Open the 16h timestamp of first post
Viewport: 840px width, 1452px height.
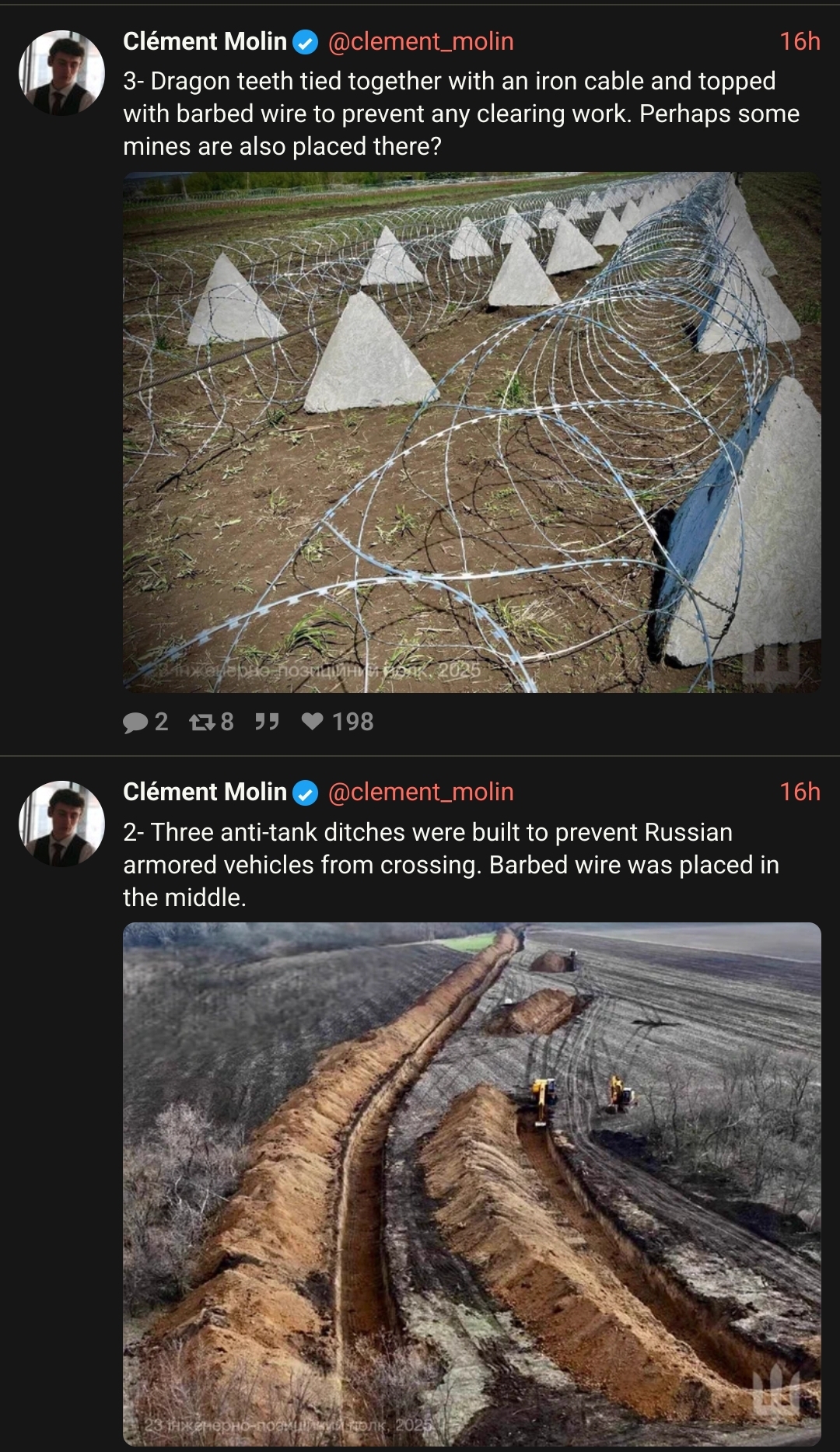click(x=800, y=41)
